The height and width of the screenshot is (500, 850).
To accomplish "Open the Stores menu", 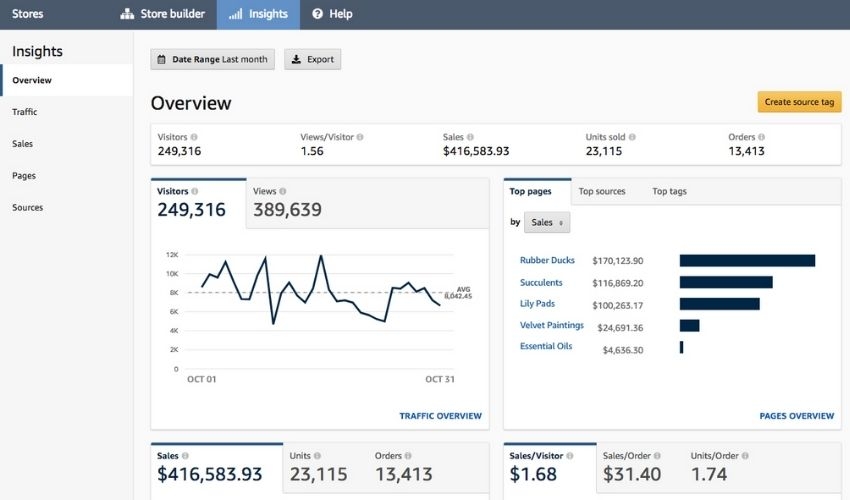I will point(28,14).
